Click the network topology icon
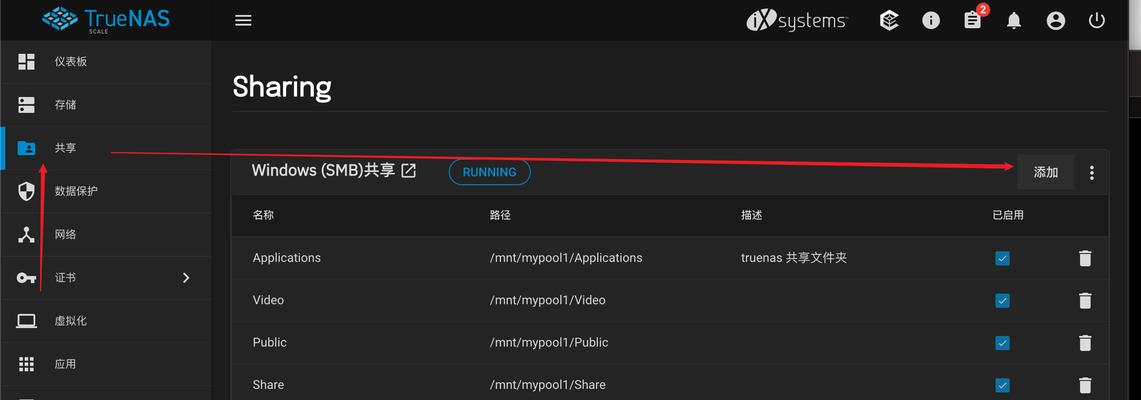 pos(26,234)
